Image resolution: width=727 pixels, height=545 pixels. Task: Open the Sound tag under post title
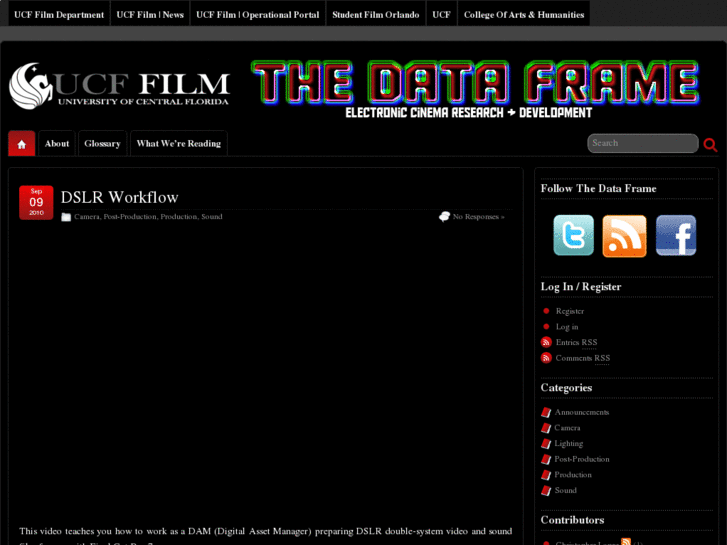tap(211, 217)
